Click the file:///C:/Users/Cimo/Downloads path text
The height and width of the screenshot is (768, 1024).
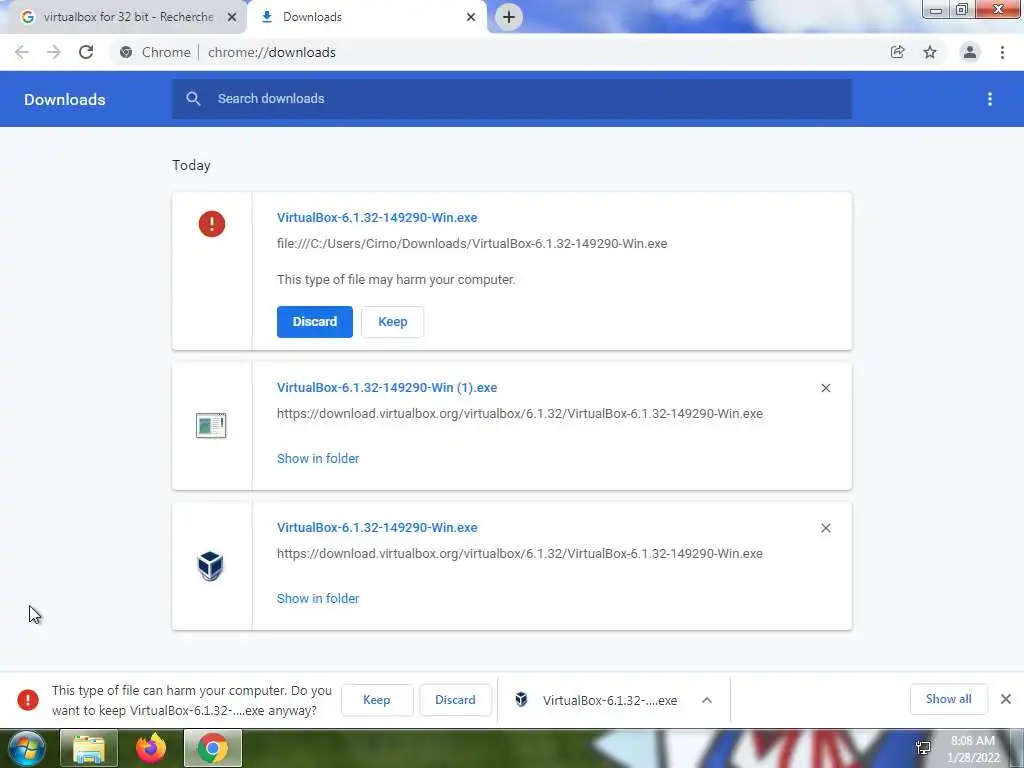click(x=472, y=244)
